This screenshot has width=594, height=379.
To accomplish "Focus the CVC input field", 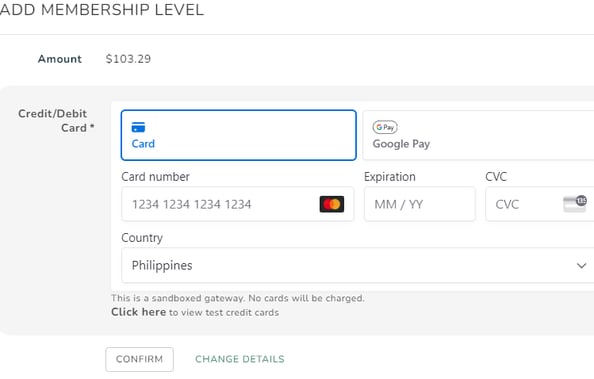I will [539, 204].
